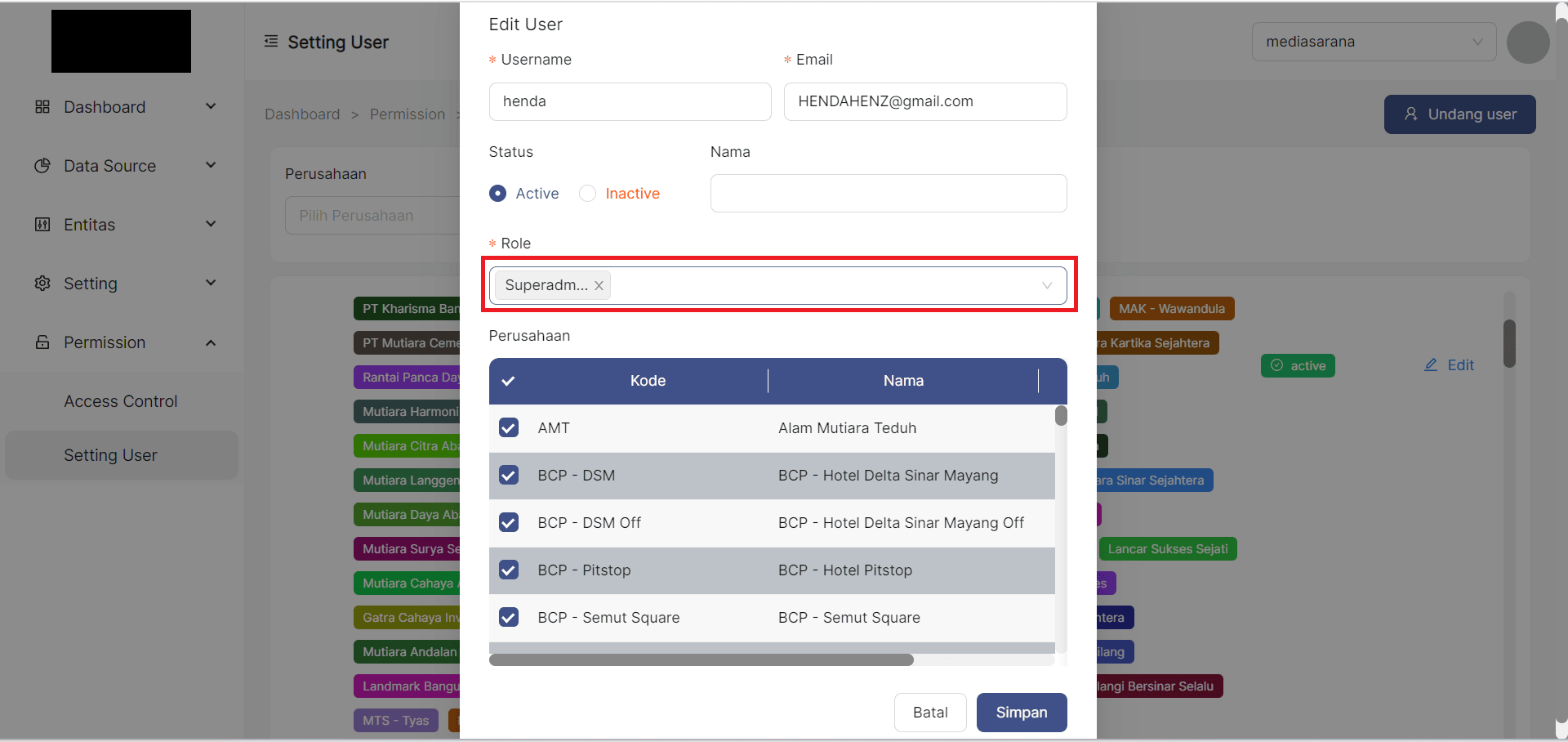This screenshot has height=742, width=1568.
Task: Switch user status to Inactive
Action: coord(587,193)
